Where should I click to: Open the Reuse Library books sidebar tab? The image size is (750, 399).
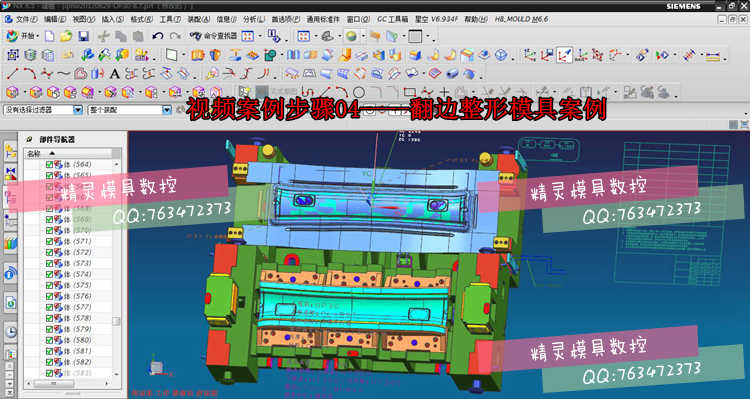pos(10,244)
